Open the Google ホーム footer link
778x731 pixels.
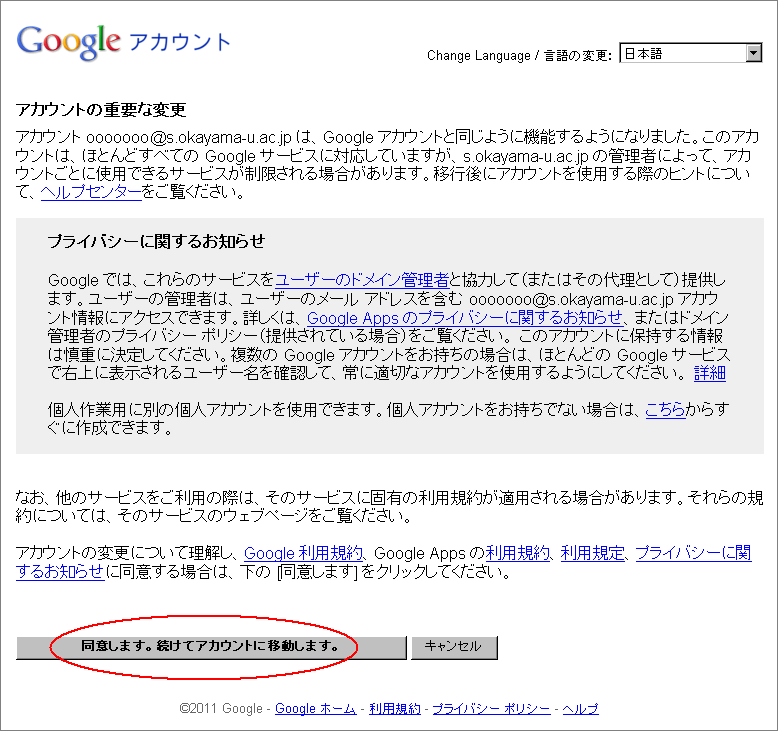tap(316, 709)
